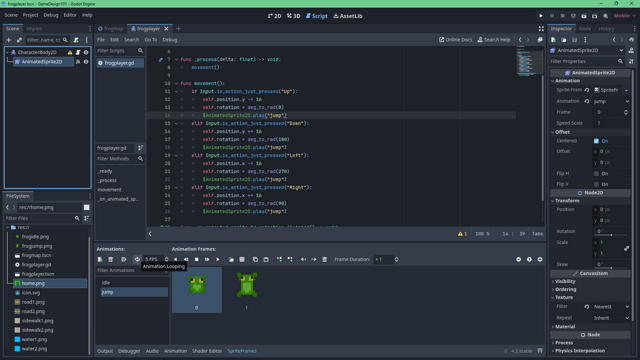Toggle visibility of CharacterBody2D node
Viewport: 640px width, 360px height.
86,52
